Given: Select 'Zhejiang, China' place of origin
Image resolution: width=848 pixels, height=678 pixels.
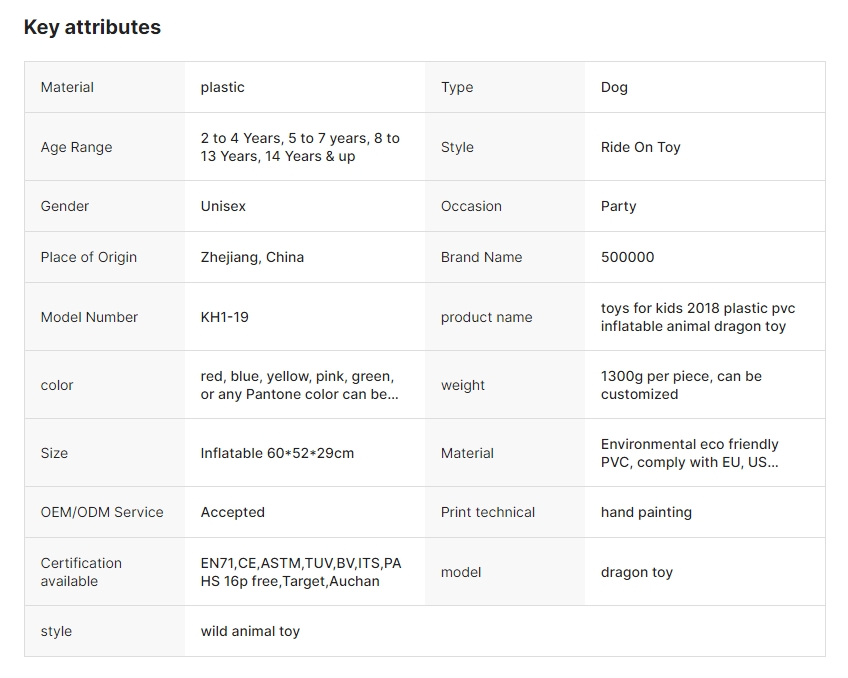Looking at the screenshot, I should 252,257.
